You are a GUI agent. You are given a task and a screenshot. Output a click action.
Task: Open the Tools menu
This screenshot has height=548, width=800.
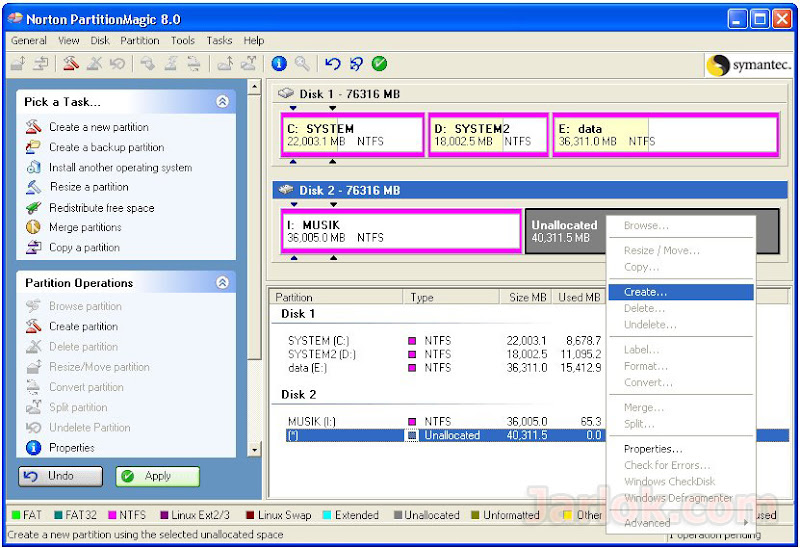click(183, 40)
